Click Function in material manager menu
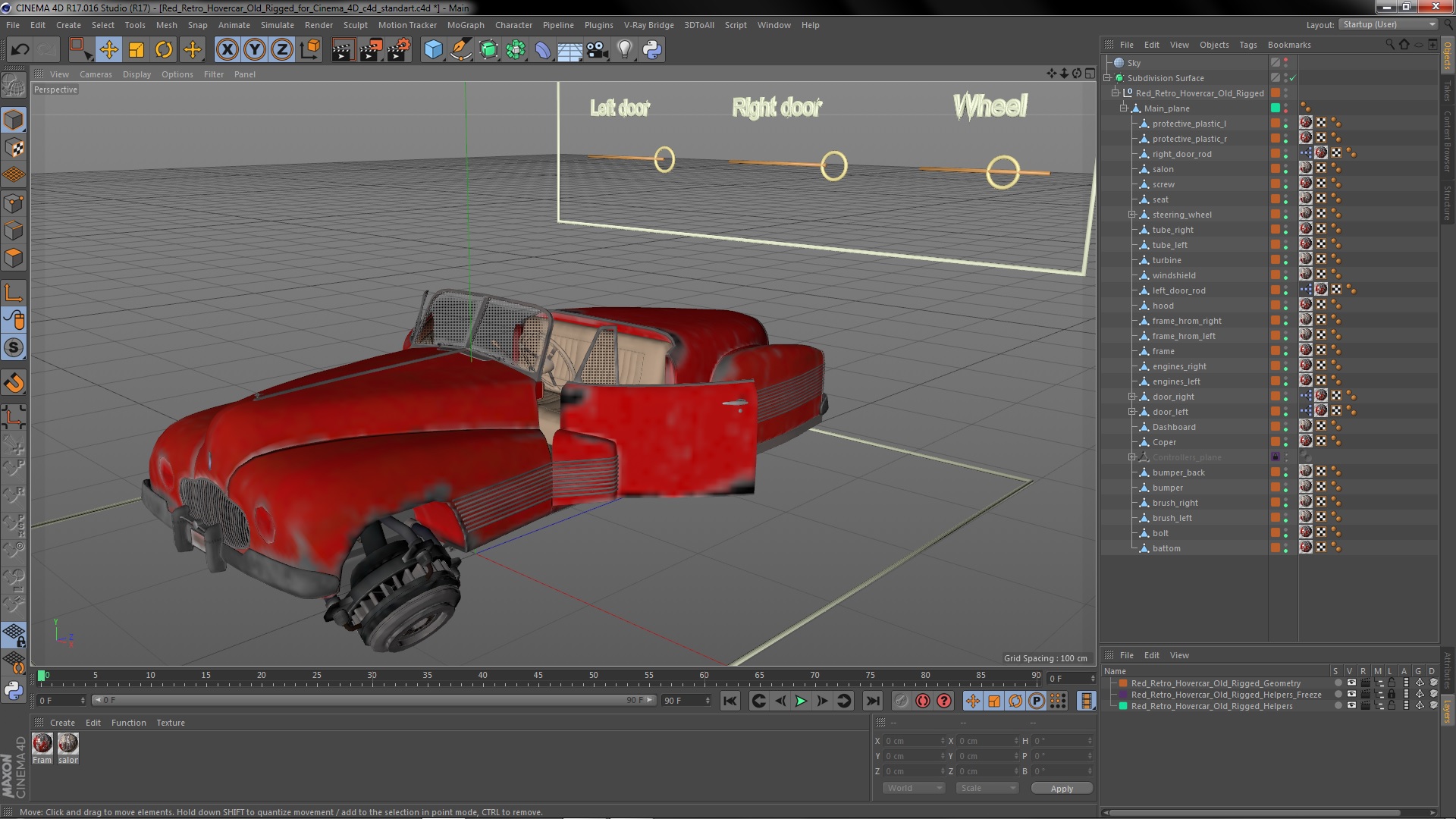This screenshot has width=1456, height=819. [x=129, y=723]
